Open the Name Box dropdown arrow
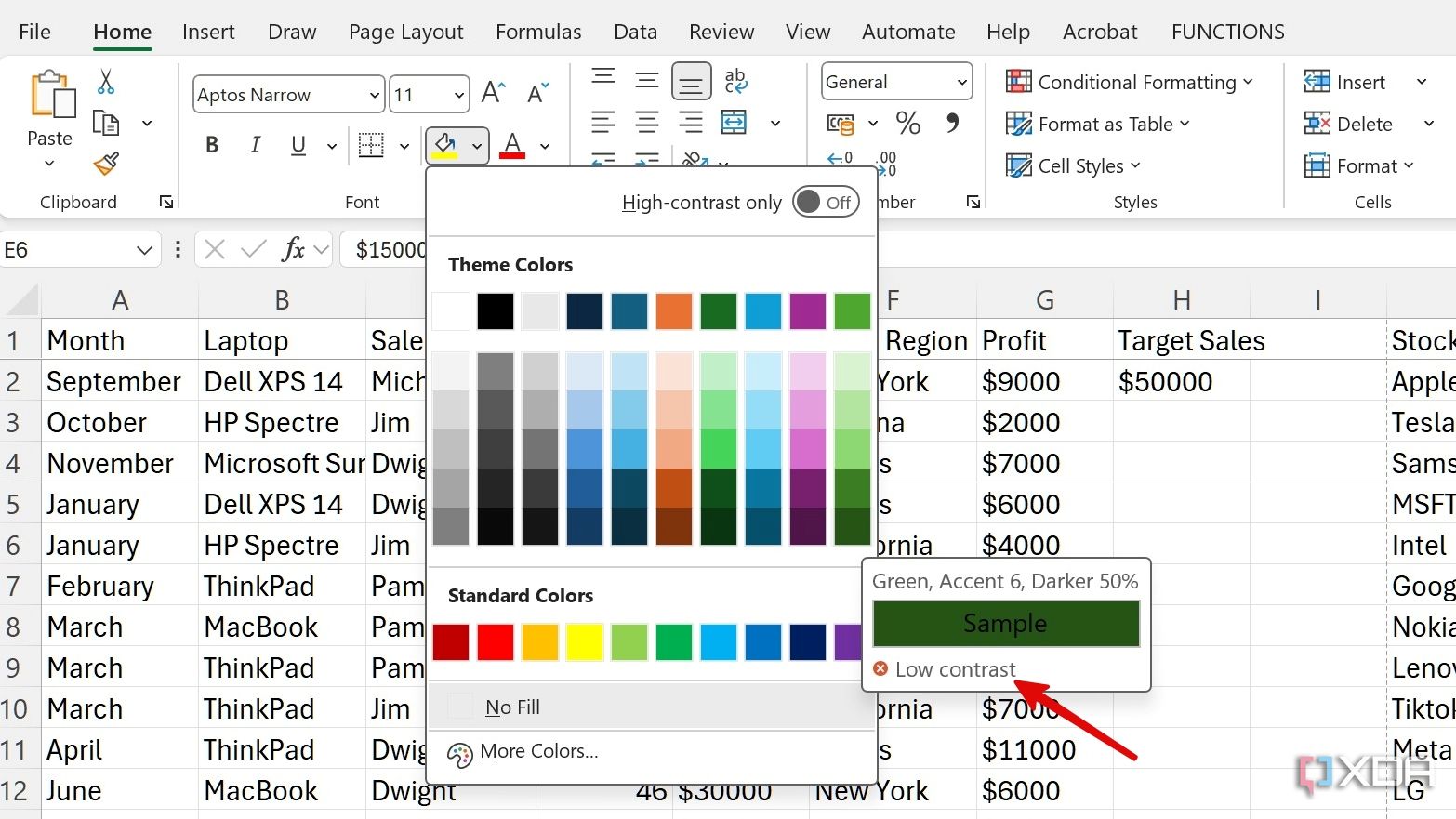 pyautogui.click(x=143, y=250)
